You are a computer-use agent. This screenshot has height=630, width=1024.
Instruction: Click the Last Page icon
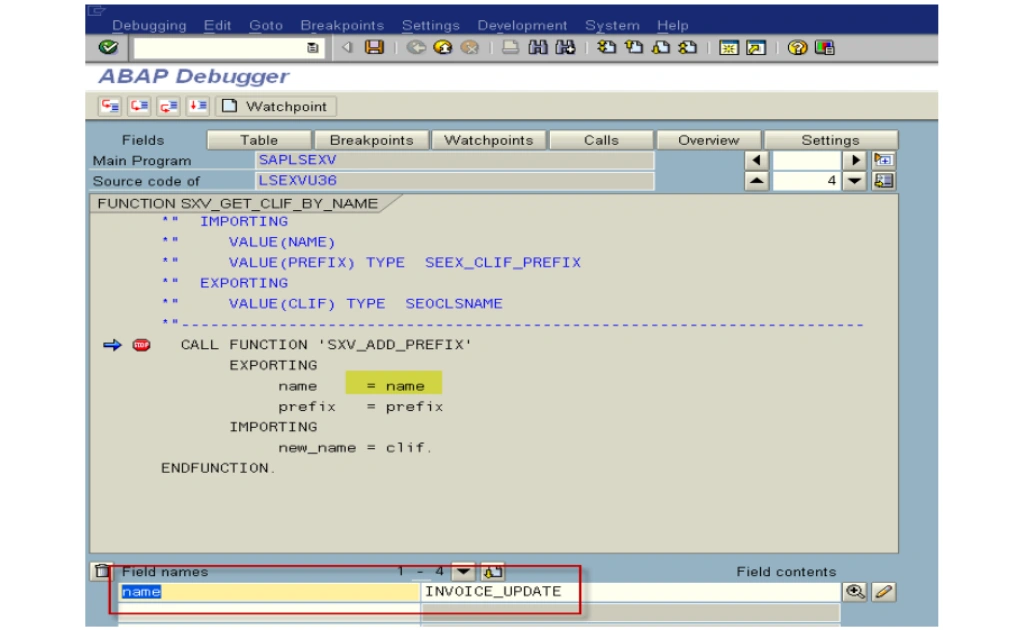point(688,47)
